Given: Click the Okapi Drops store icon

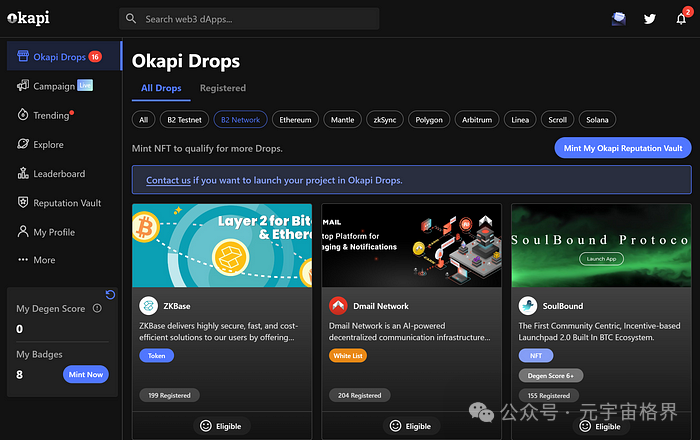Looking at the screenshot, I should pos(23,56).
